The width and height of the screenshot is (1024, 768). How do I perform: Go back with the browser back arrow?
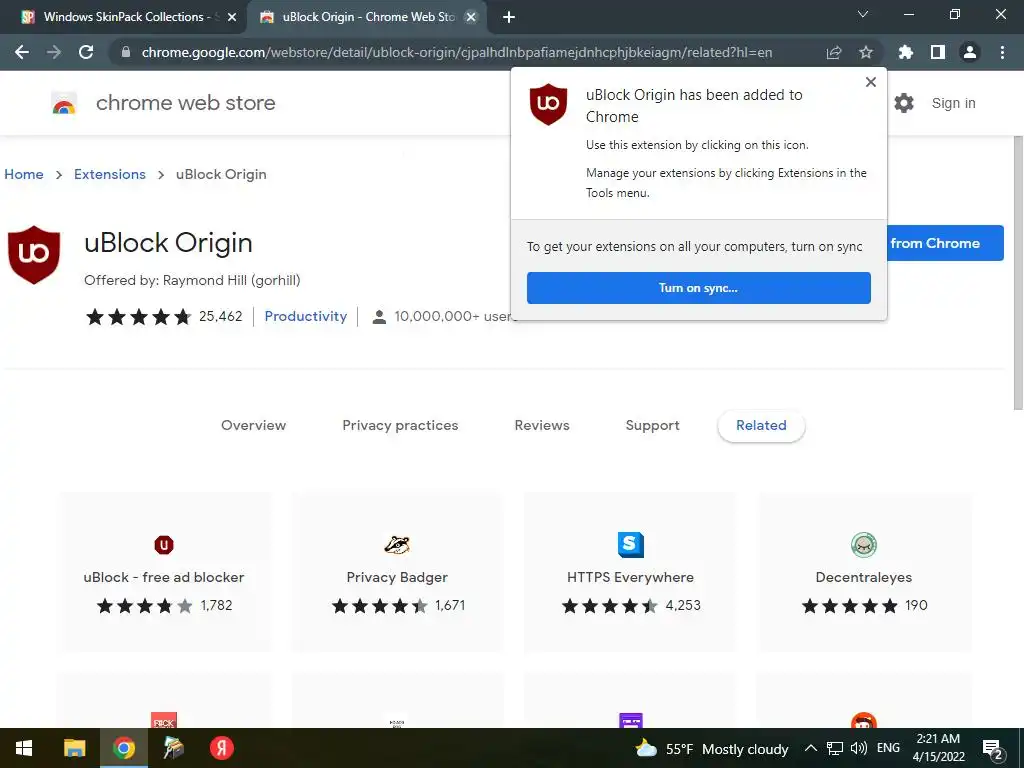pyautogui.click(x=22, y=52)
